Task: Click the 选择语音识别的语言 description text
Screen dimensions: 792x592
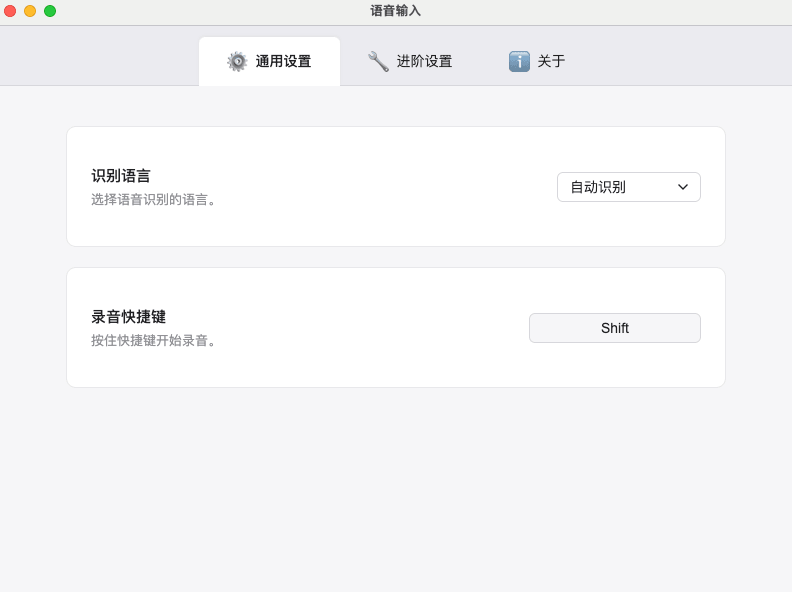Action: pos(155,200)
